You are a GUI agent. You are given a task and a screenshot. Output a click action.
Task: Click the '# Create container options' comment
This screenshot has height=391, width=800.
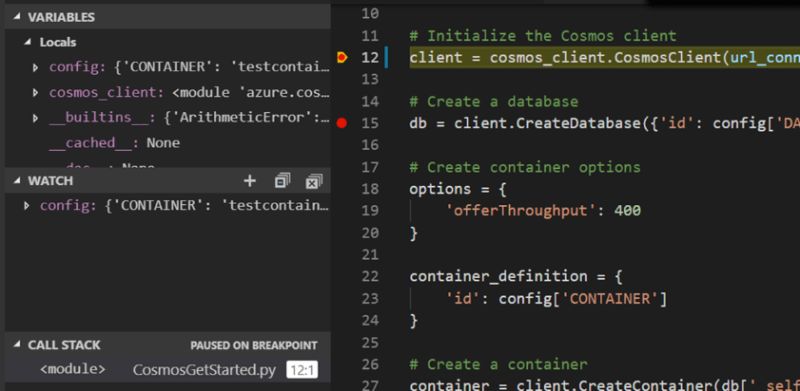click(x=524, y=167)
